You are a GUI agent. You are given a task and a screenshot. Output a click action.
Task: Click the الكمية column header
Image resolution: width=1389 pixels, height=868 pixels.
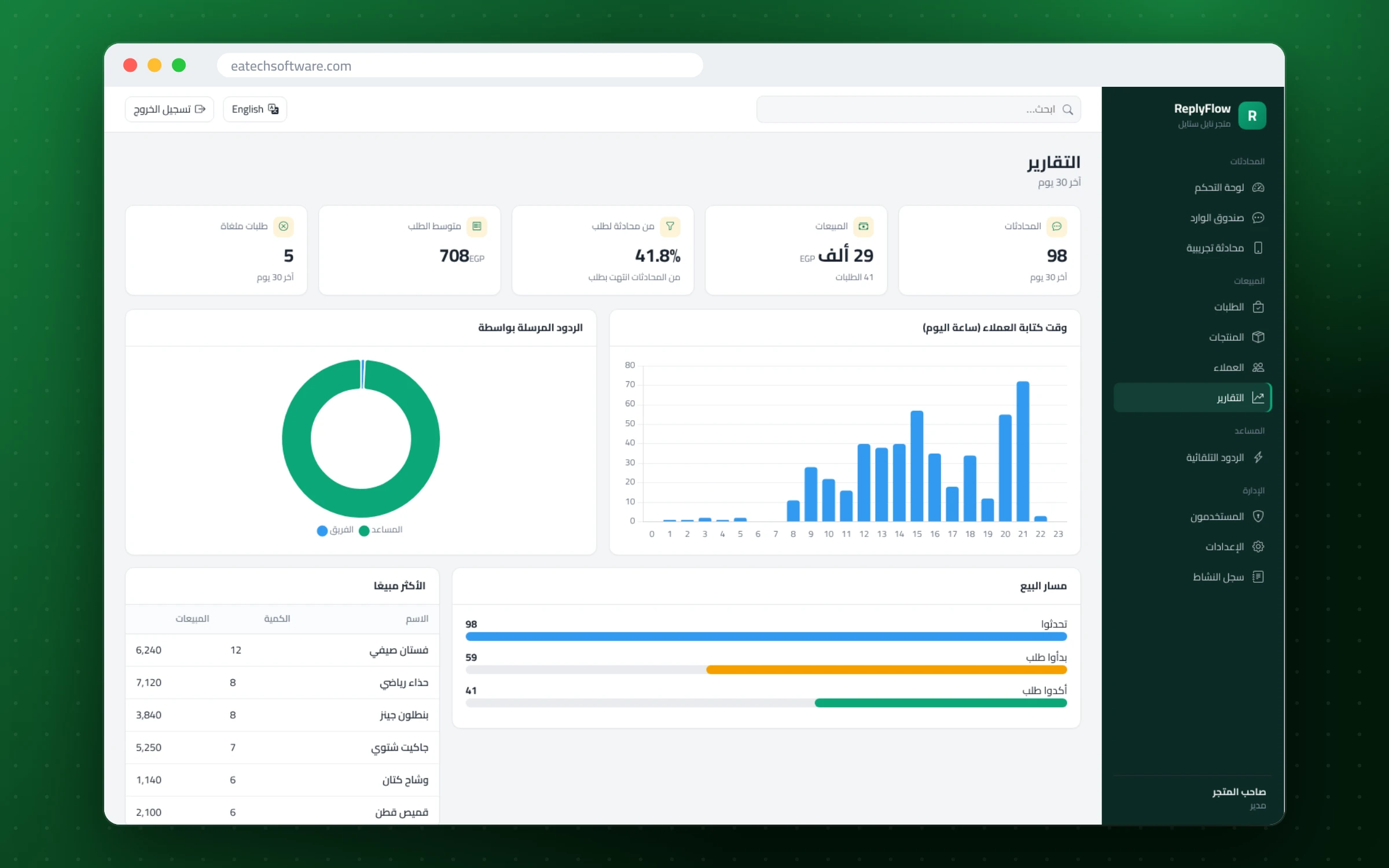[277, 619]
